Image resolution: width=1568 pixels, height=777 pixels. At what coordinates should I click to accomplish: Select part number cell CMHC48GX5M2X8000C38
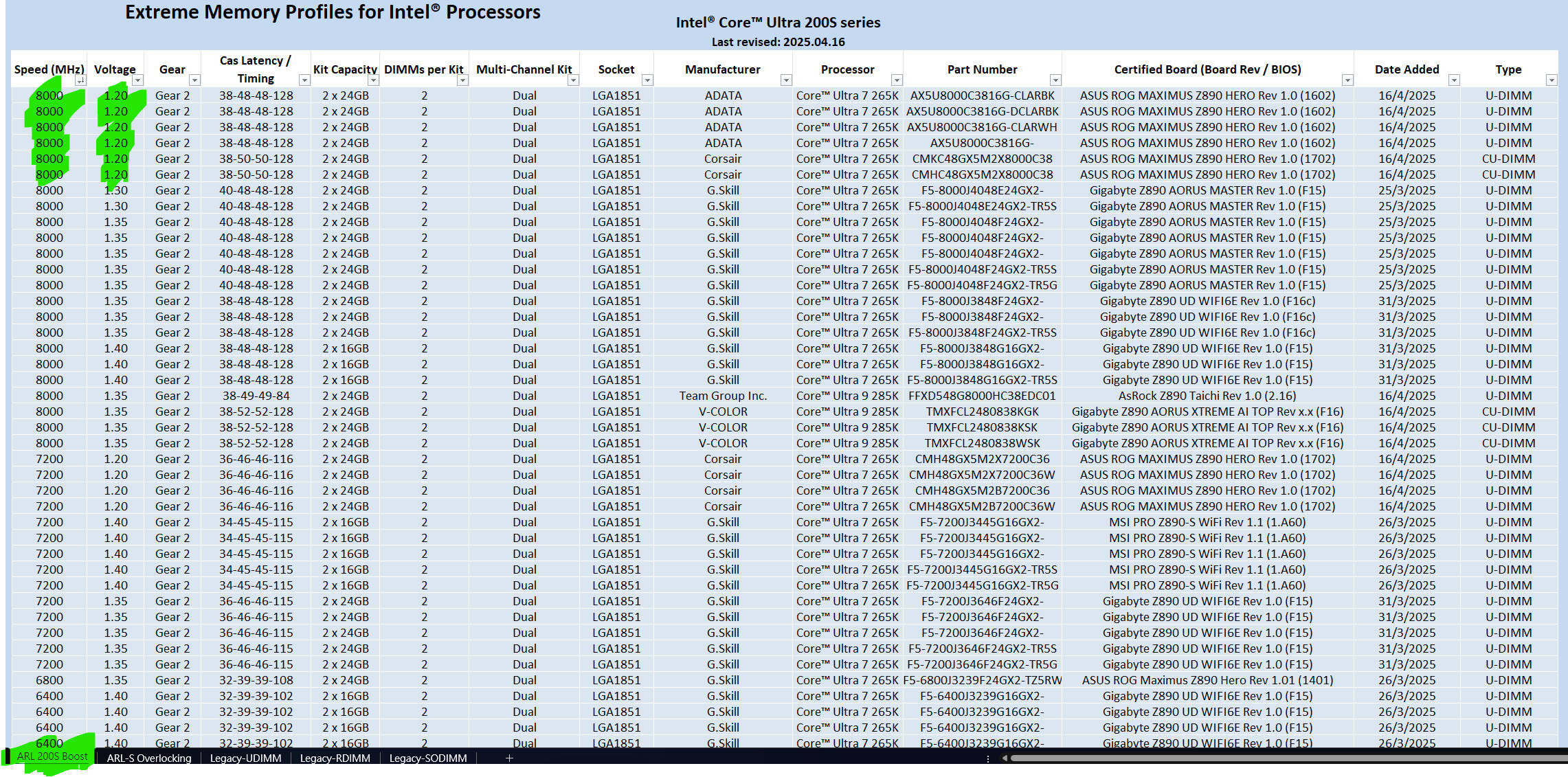coord(982,174)
